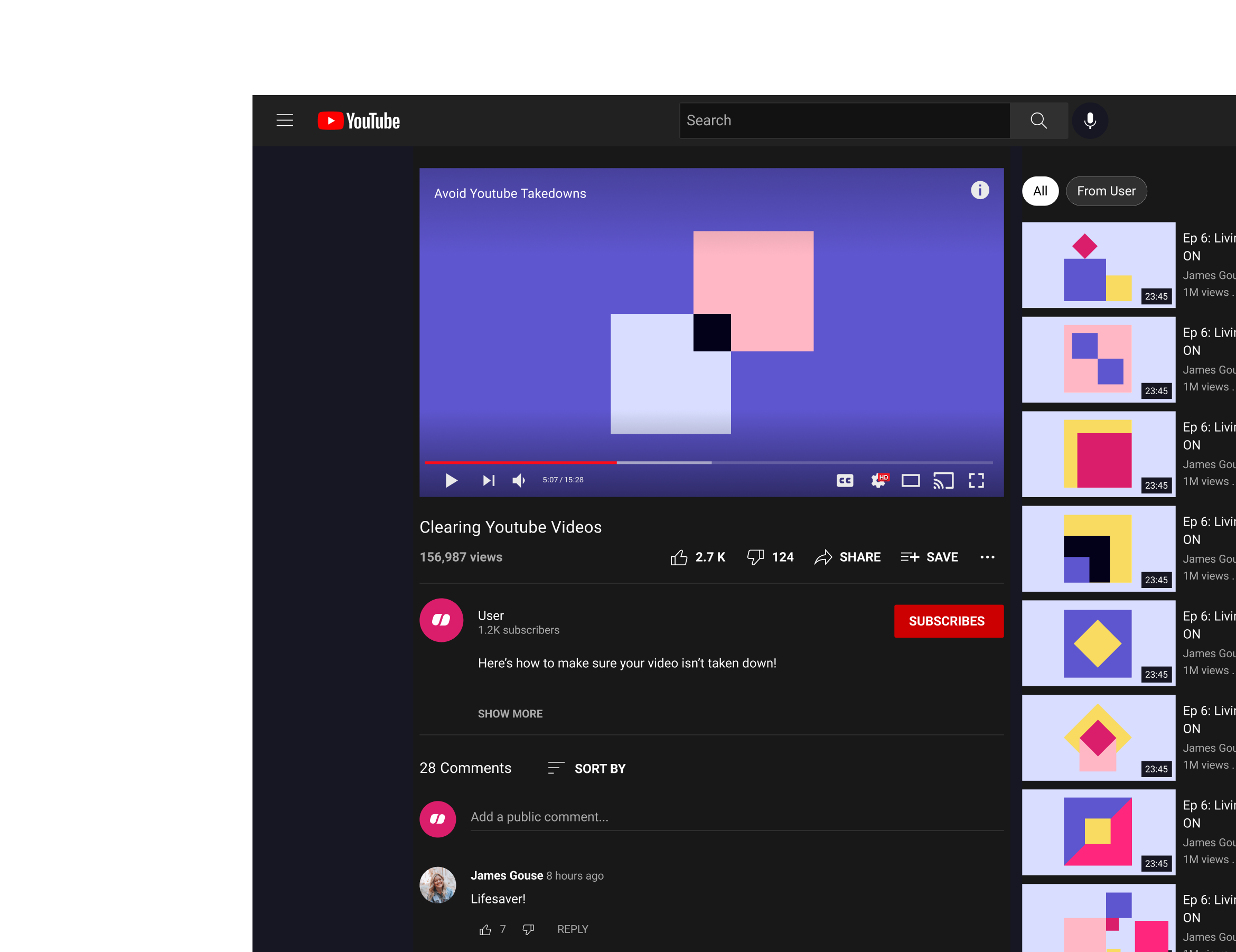
Task: Open the SORT BY comments dropdown
Action: [x=587, y=768]
